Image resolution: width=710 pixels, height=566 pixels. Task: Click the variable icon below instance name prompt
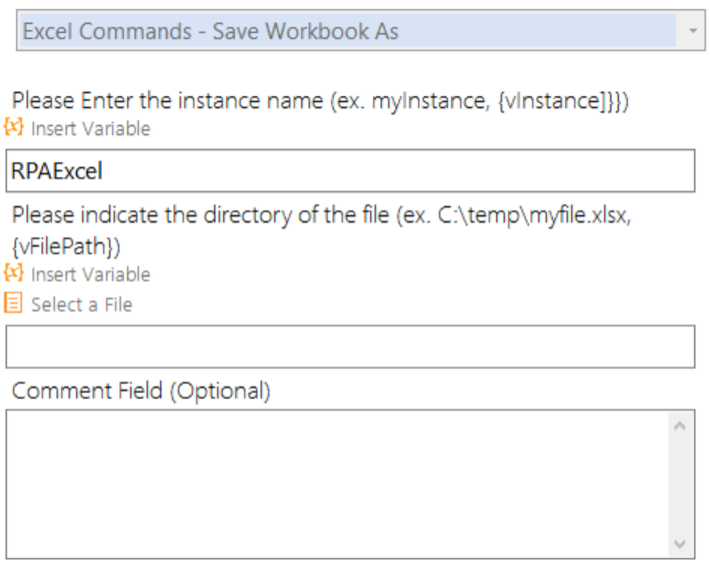click(14, 127)
